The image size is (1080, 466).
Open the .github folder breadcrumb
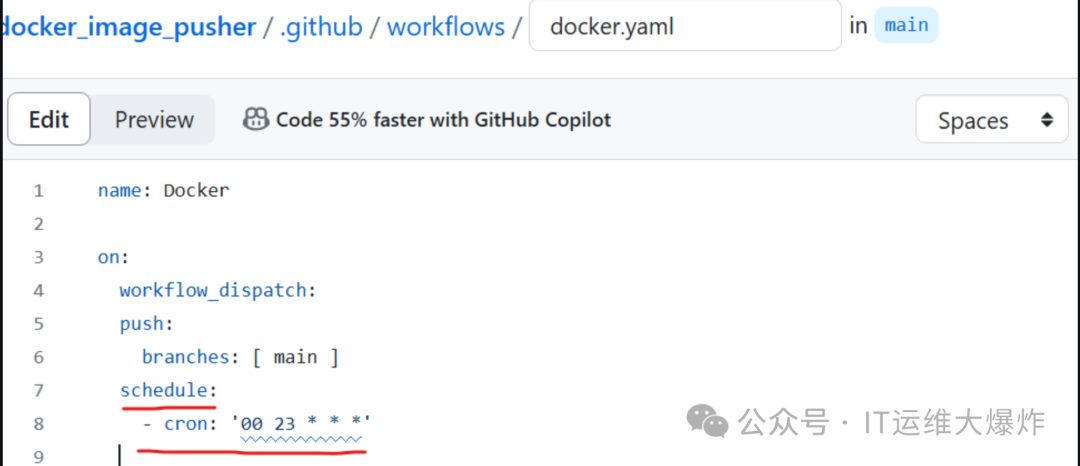tap(321, 27)
